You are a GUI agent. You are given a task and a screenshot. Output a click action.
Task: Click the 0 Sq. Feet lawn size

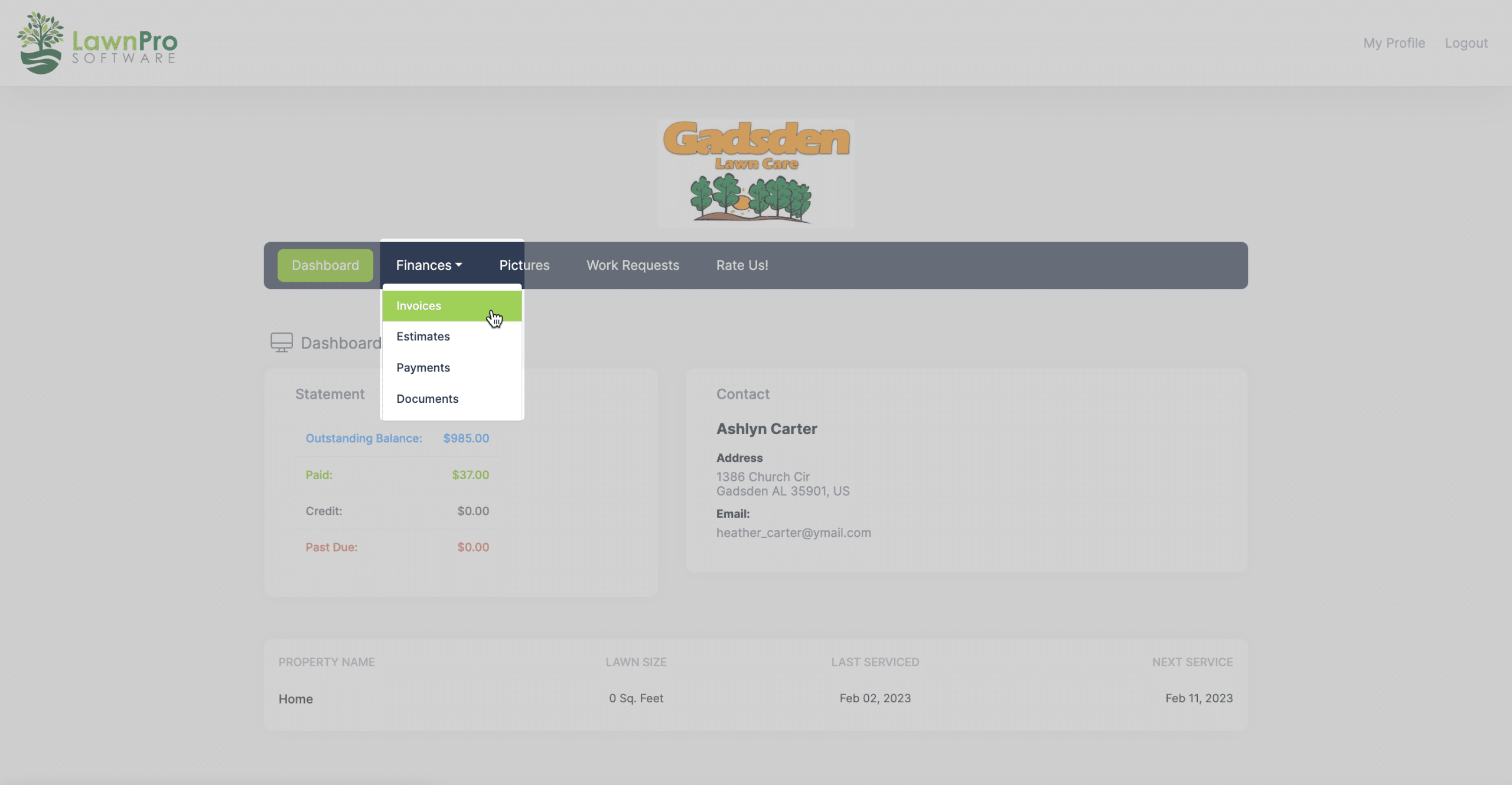pyautogui.click(x=636, y=698)
